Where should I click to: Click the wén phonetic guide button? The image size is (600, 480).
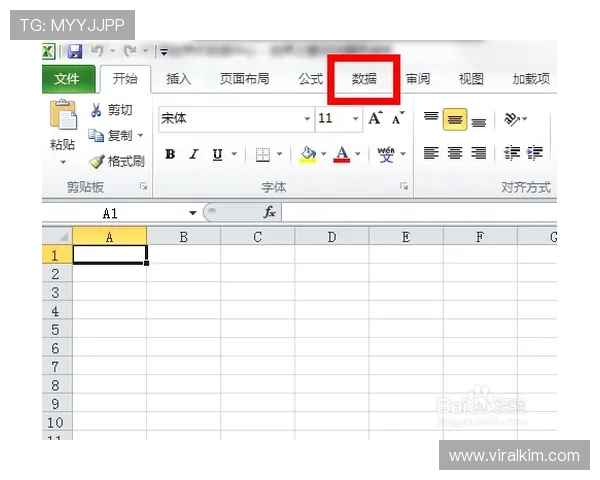(x=386, y=154)
